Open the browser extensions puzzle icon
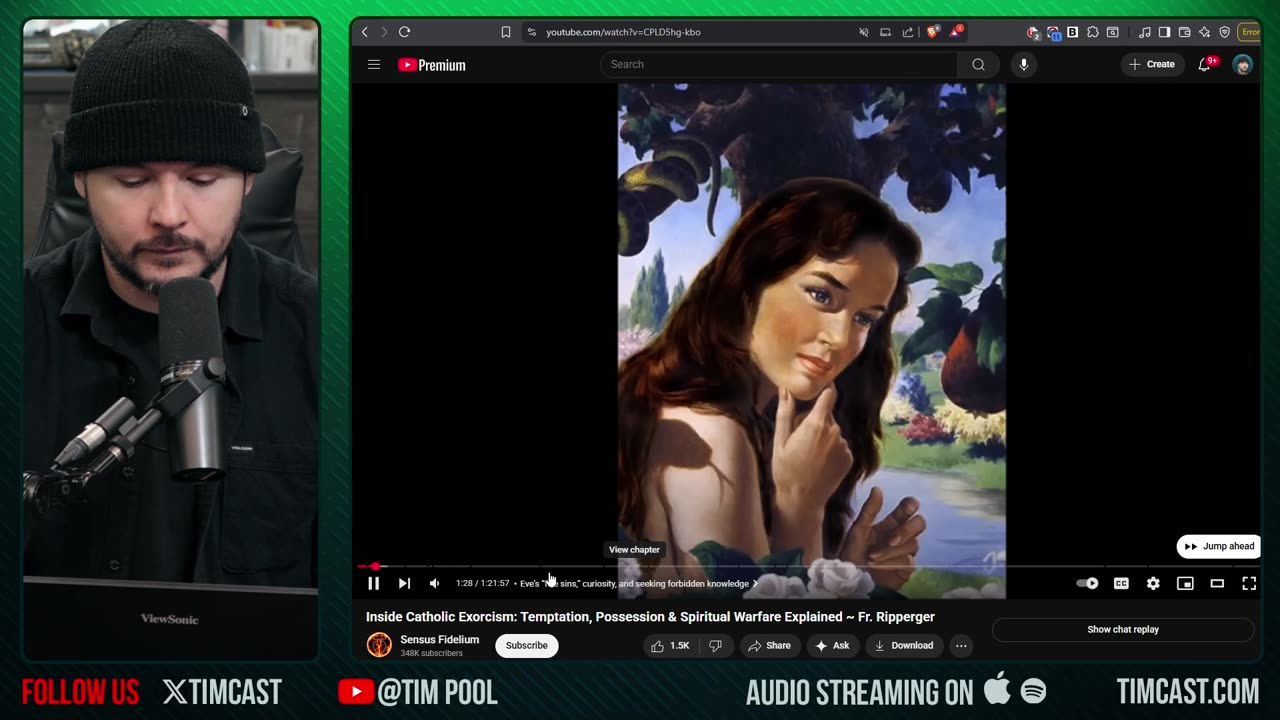 1093,32
